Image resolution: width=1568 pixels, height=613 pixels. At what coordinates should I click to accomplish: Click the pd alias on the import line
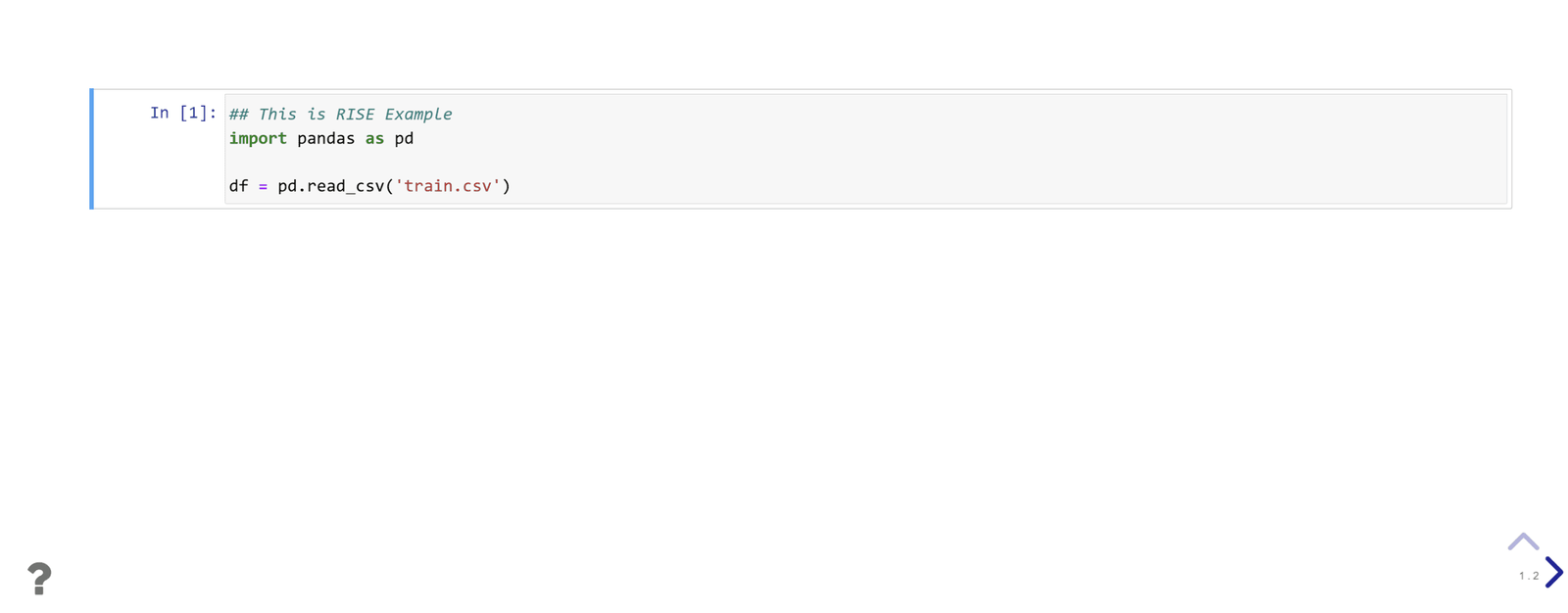pos(404,138)
